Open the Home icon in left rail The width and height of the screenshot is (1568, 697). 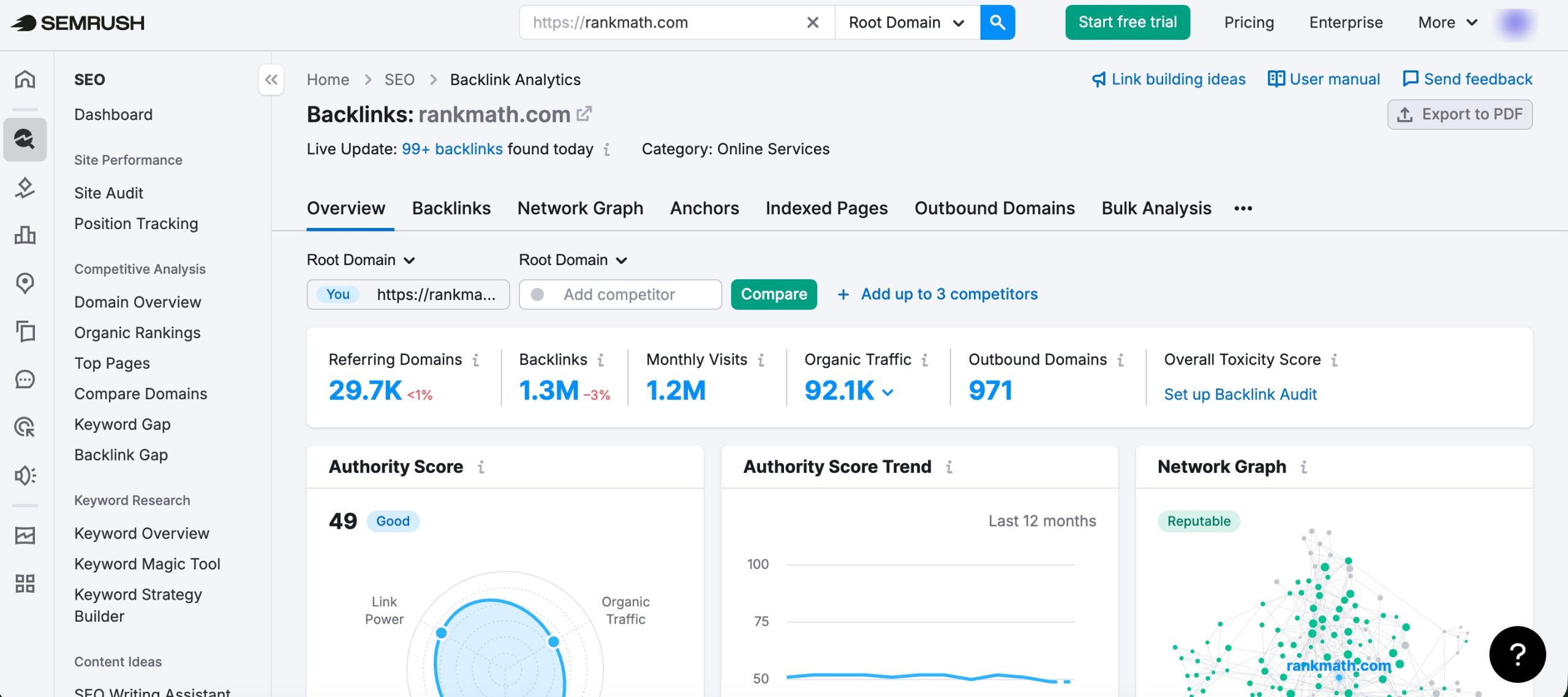pos(25,80)
